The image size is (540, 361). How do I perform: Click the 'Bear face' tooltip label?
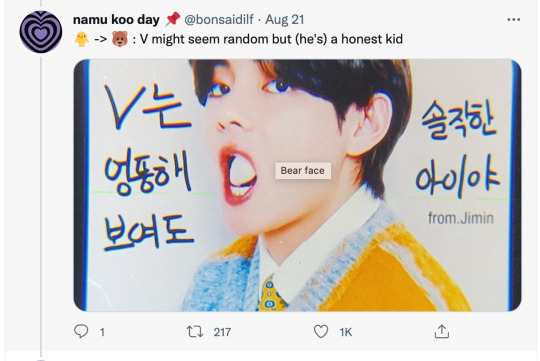click(x=303, y=171)
